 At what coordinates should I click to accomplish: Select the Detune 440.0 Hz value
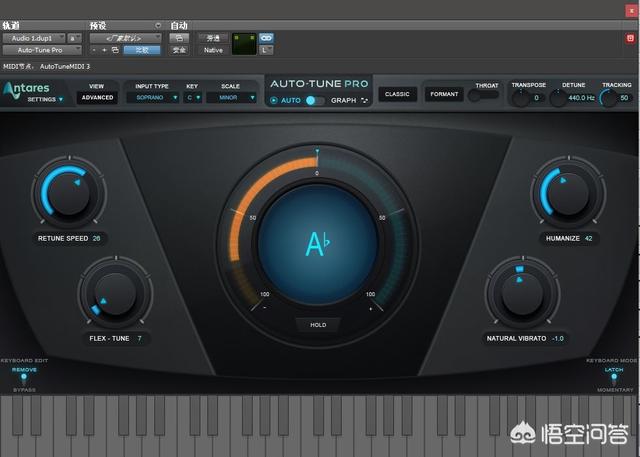[x=581, y=98]
